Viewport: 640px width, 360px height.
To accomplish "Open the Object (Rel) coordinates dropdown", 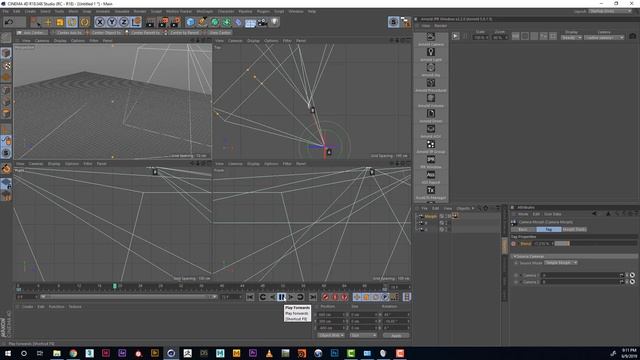I will (331, 335).
